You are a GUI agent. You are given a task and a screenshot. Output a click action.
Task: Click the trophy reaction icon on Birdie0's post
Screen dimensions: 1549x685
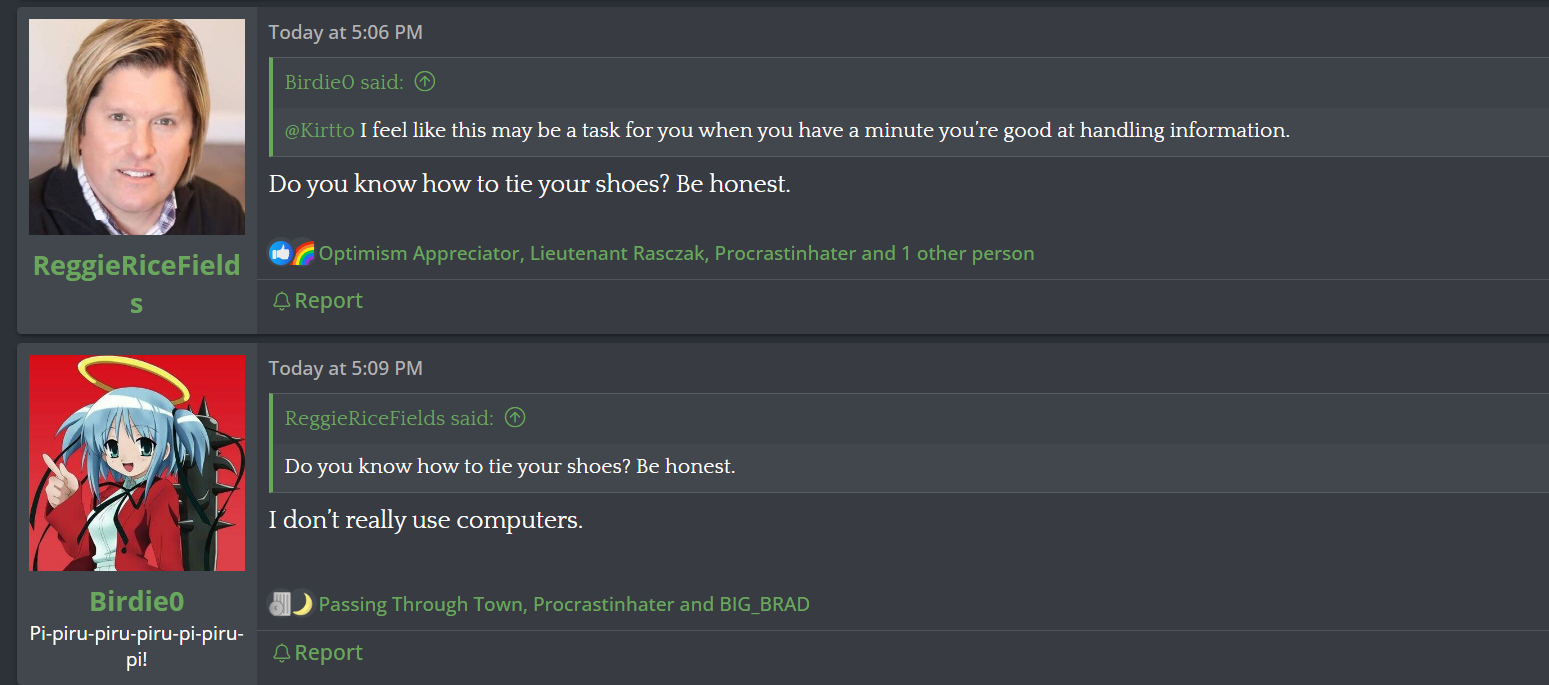[x=280, y=604]
